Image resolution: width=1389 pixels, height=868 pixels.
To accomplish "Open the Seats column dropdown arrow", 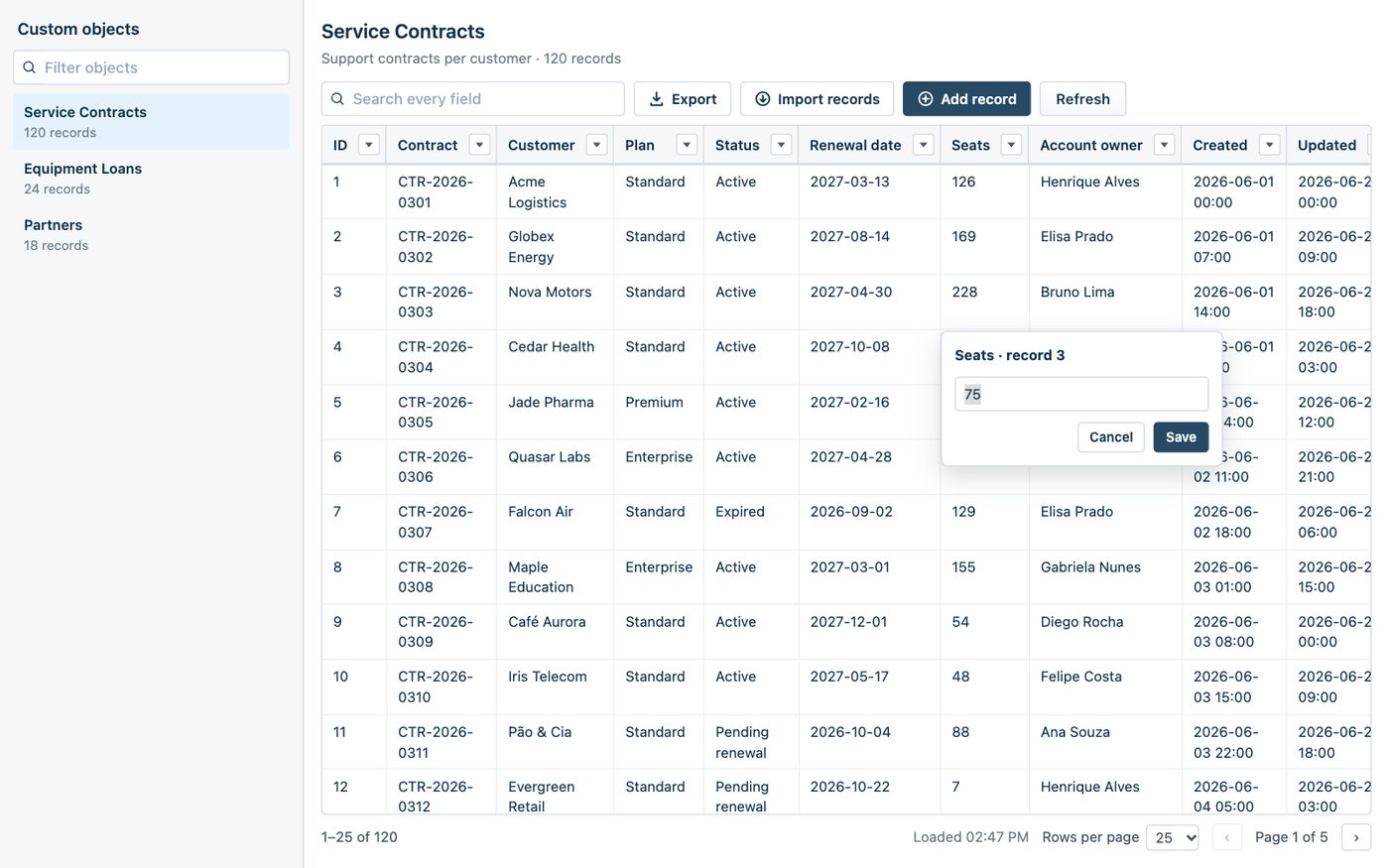I will pyautogui.click(x=1012, y=145).
